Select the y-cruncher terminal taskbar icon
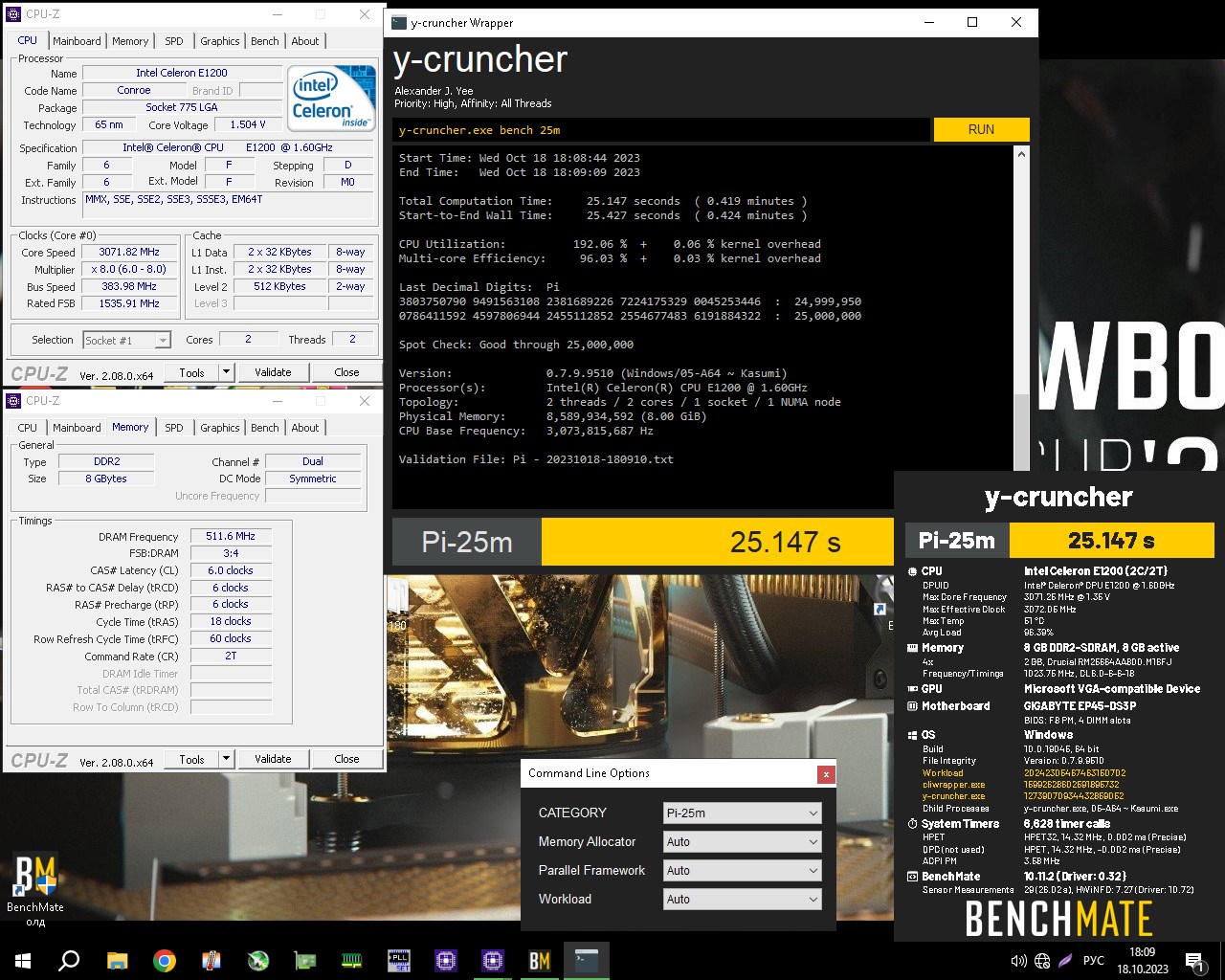 click(x=587, y=960)
